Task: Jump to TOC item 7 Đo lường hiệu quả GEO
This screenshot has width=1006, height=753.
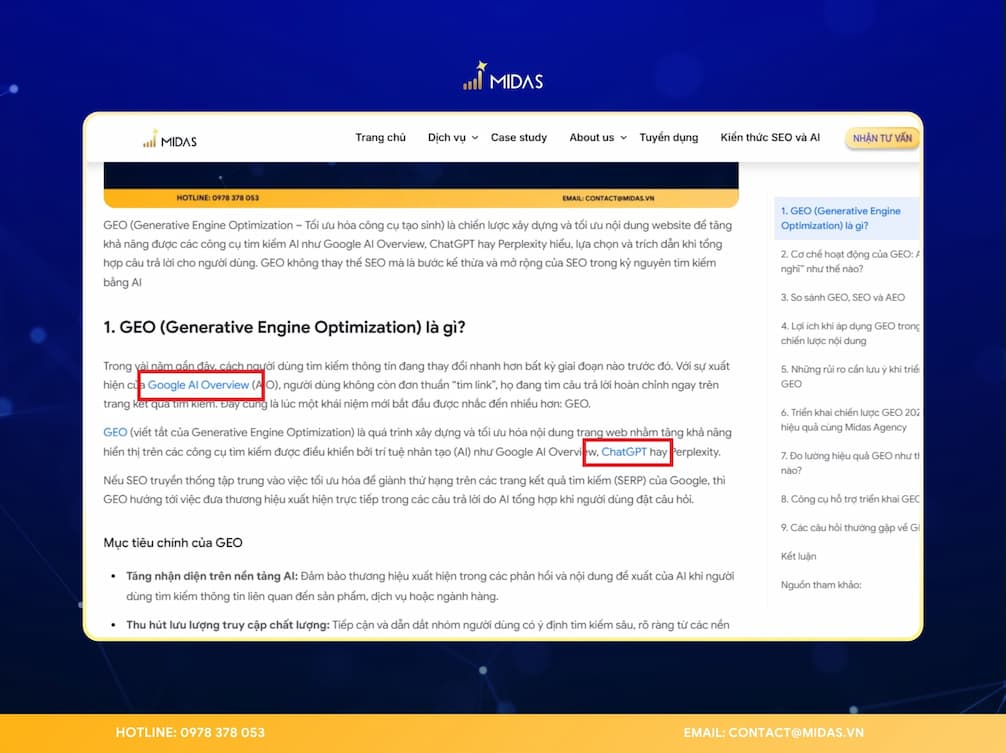Action: [849, 462]
